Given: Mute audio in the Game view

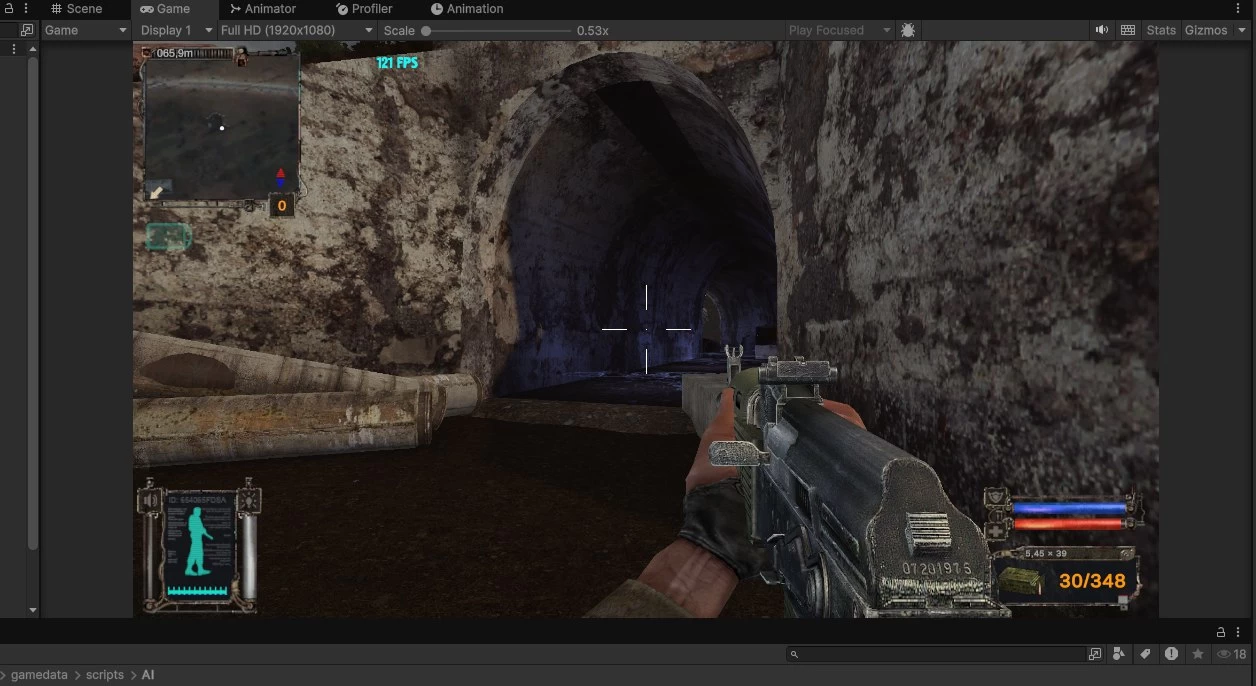Looking at the screenshot, I should 1101,30.
